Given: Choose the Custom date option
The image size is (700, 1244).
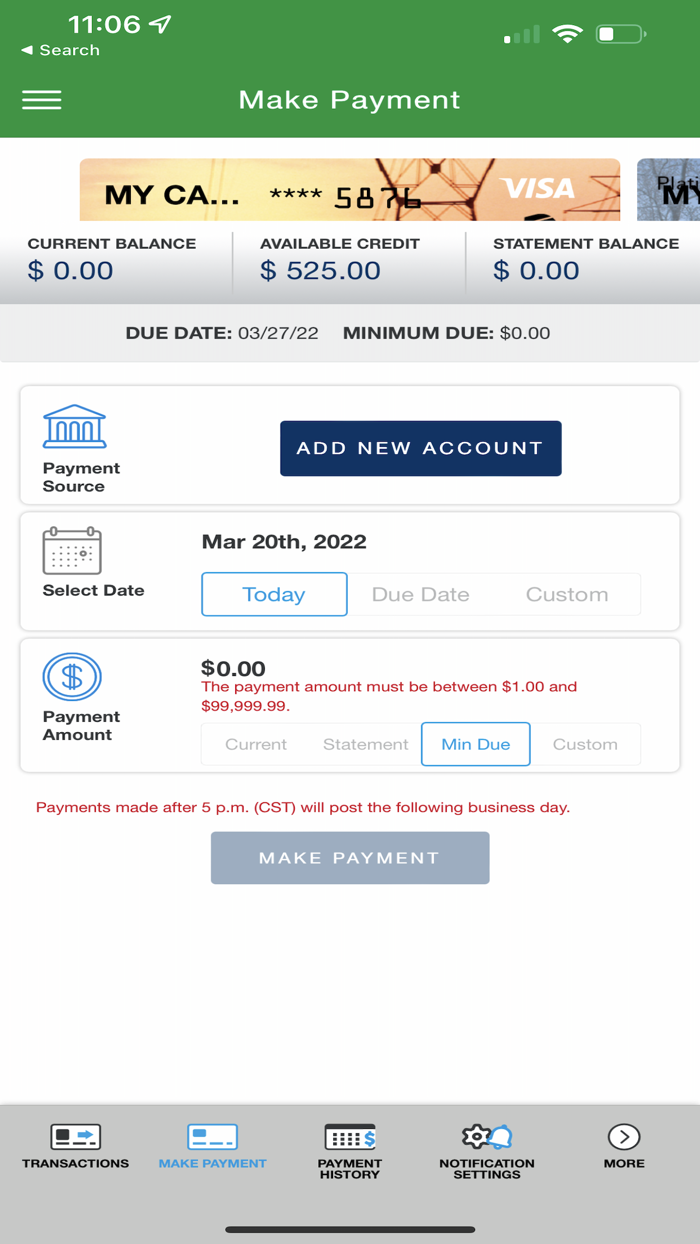Looking at the screenshot, I should pyautogui.click(x=567, y=594).
